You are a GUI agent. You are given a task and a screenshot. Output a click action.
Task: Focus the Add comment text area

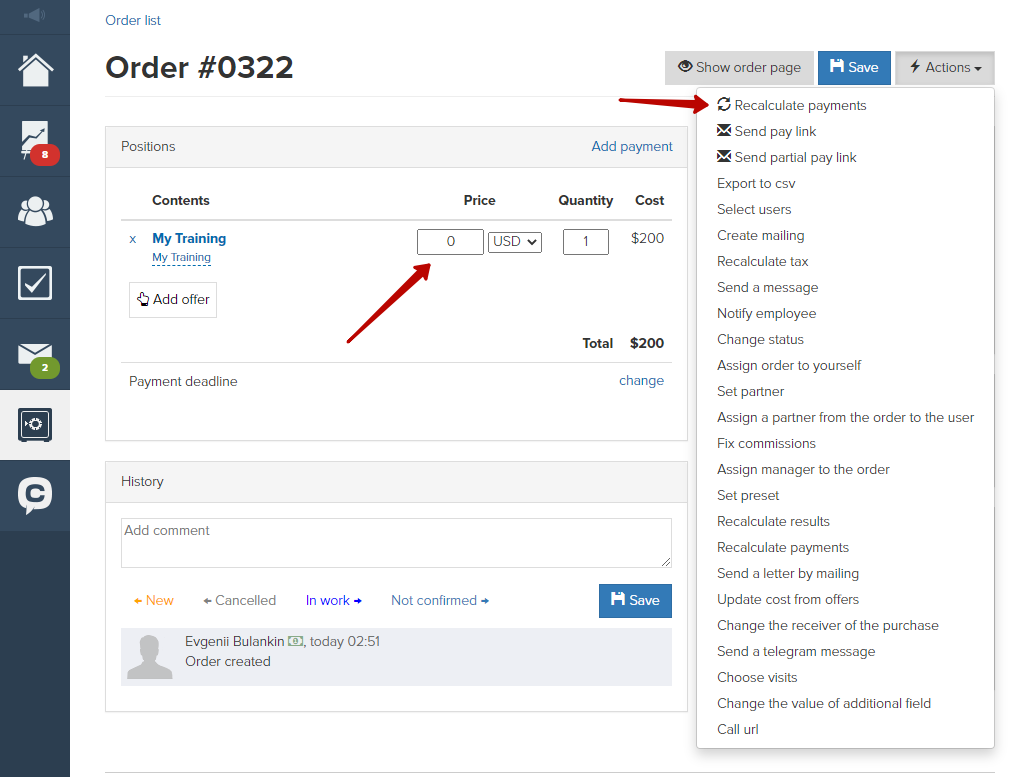(396, 543)
